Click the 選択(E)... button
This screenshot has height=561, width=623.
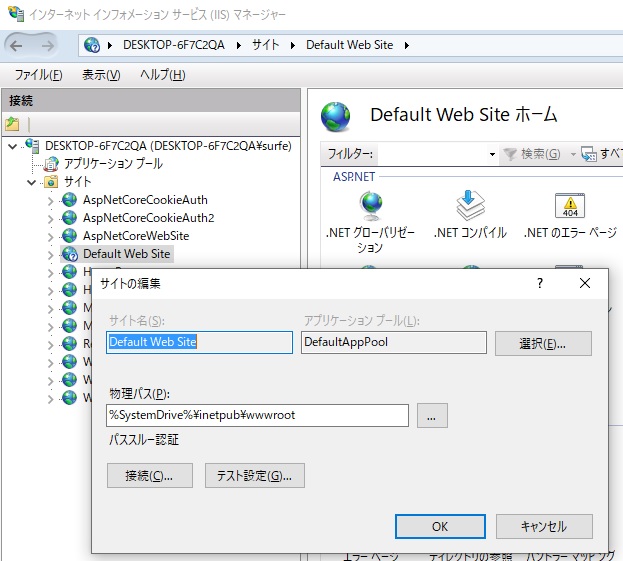(543, 343)
